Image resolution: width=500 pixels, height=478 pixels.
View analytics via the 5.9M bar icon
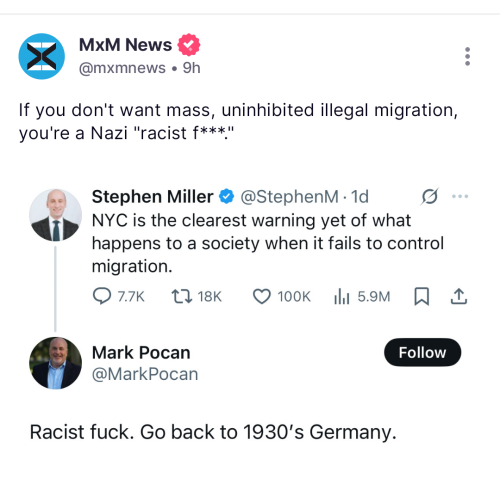click(x=342, y=296)
